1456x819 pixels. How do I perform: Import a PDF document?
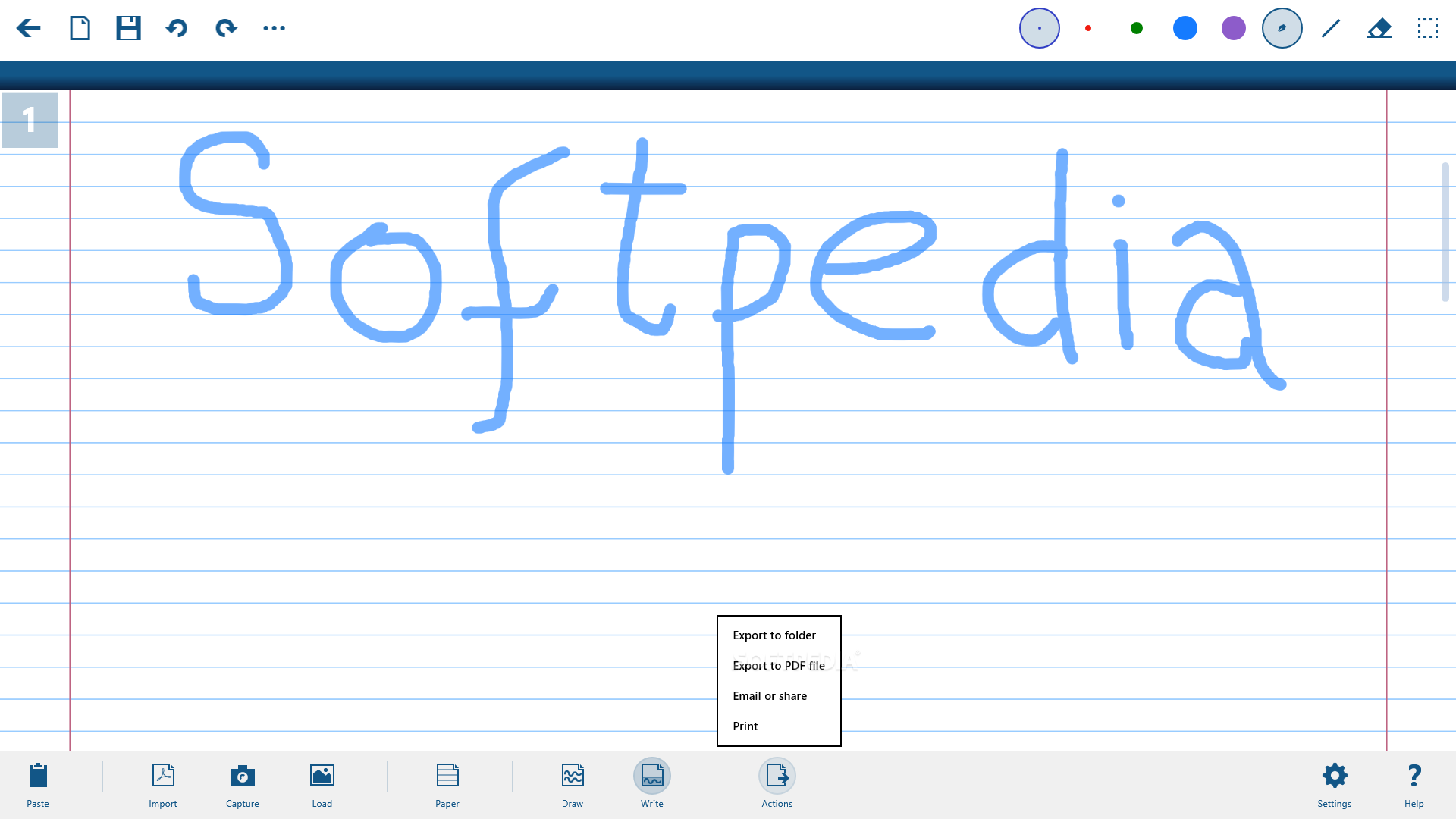[x=163, y=785]
